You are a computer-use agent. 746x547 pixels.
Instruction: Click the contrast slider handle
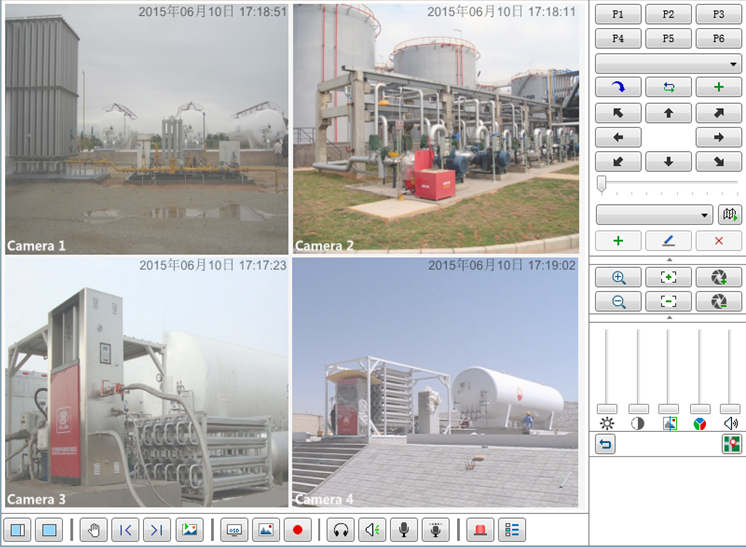click(638, 409)
